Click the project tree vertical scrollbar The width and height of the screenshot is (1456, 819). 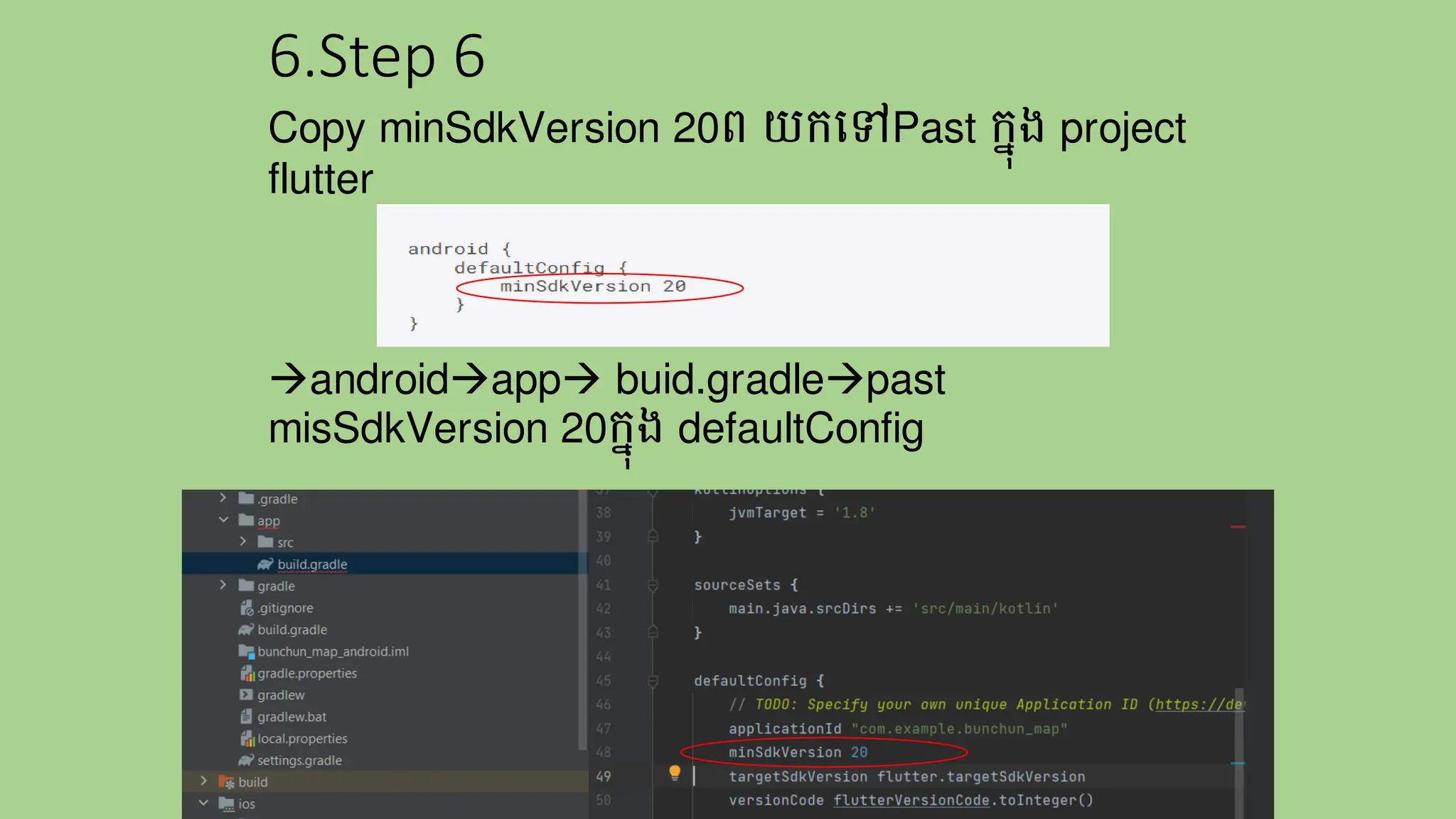pos(583,621)
